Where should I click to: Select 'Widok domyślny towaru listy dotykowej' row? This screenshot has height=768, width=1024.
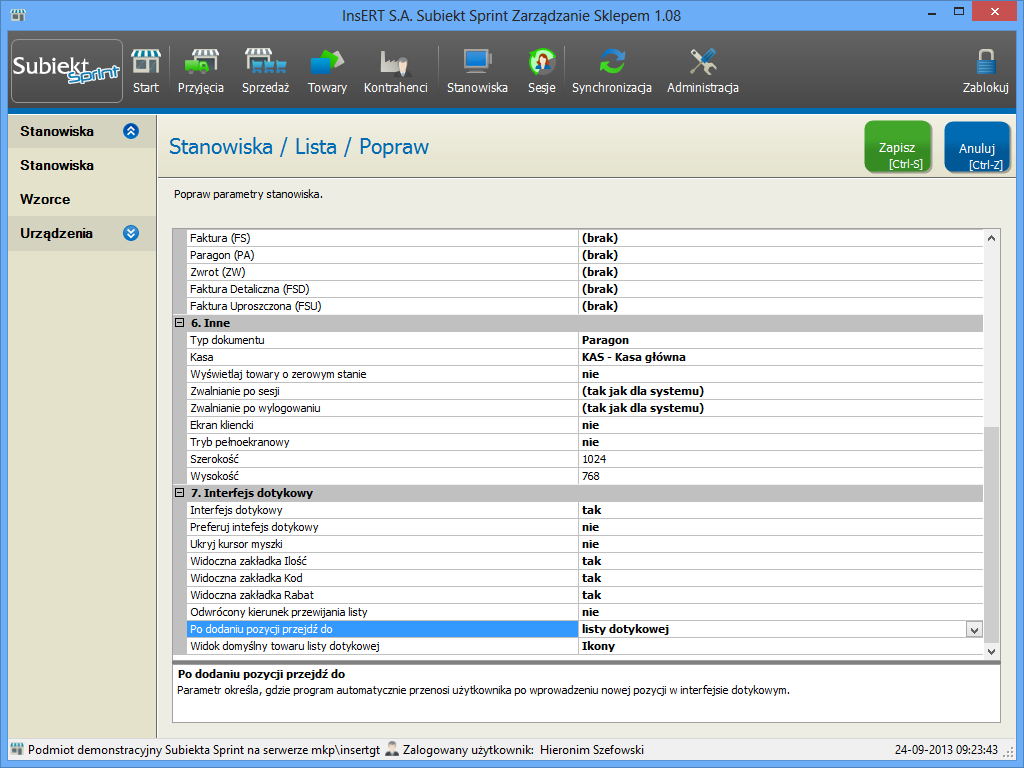click(584, 646)
